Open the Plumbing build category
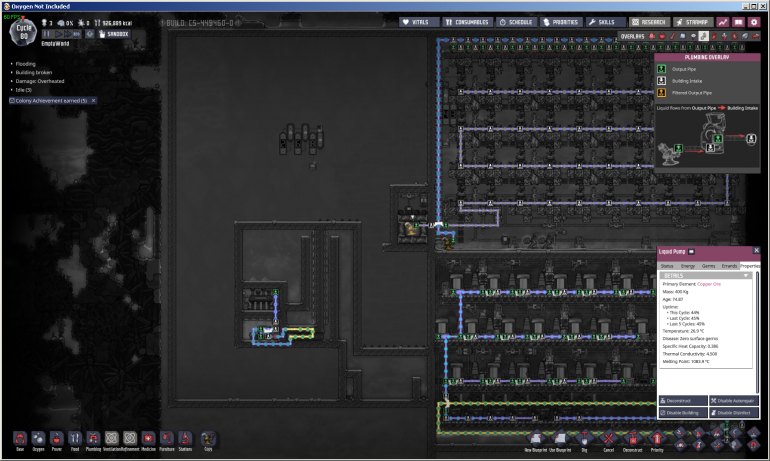 [93, 438]
